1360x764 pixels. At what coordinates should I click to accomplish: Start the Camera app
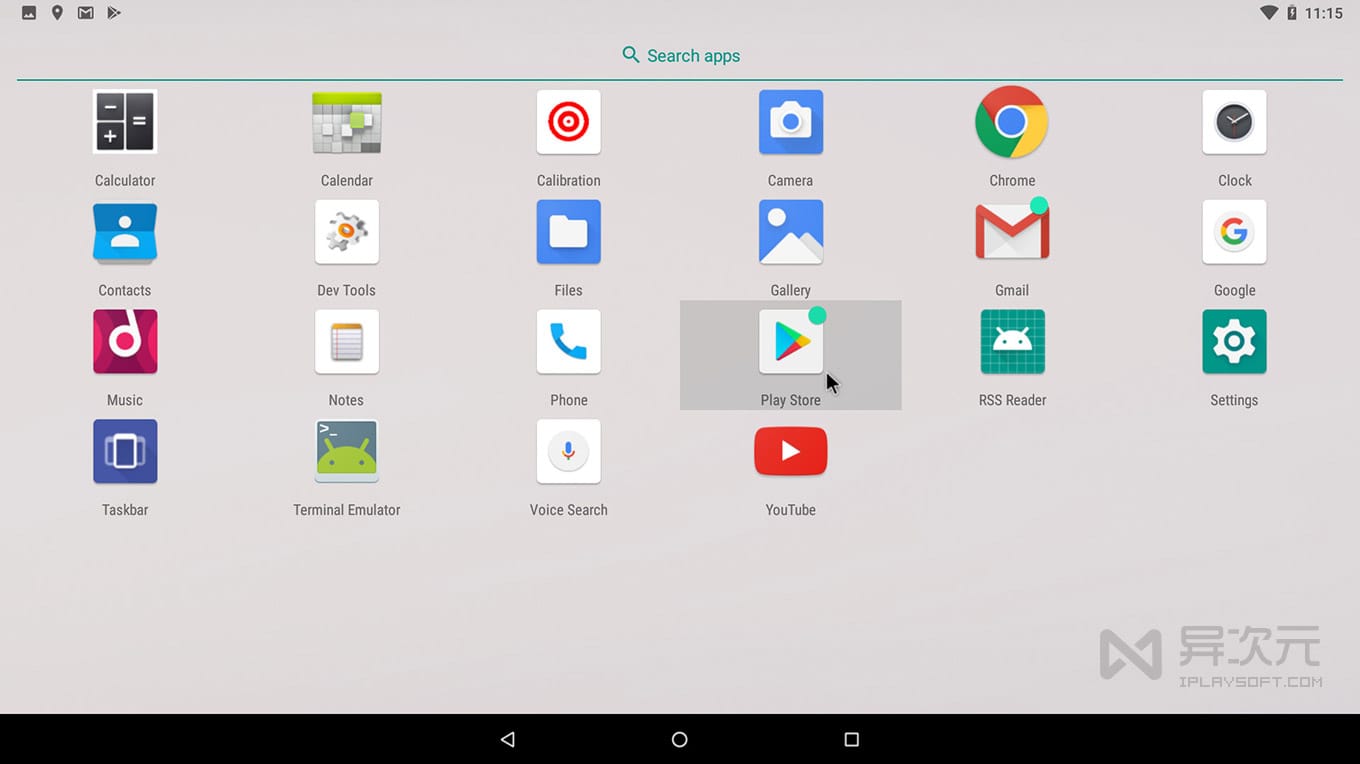tap(790, 122)
